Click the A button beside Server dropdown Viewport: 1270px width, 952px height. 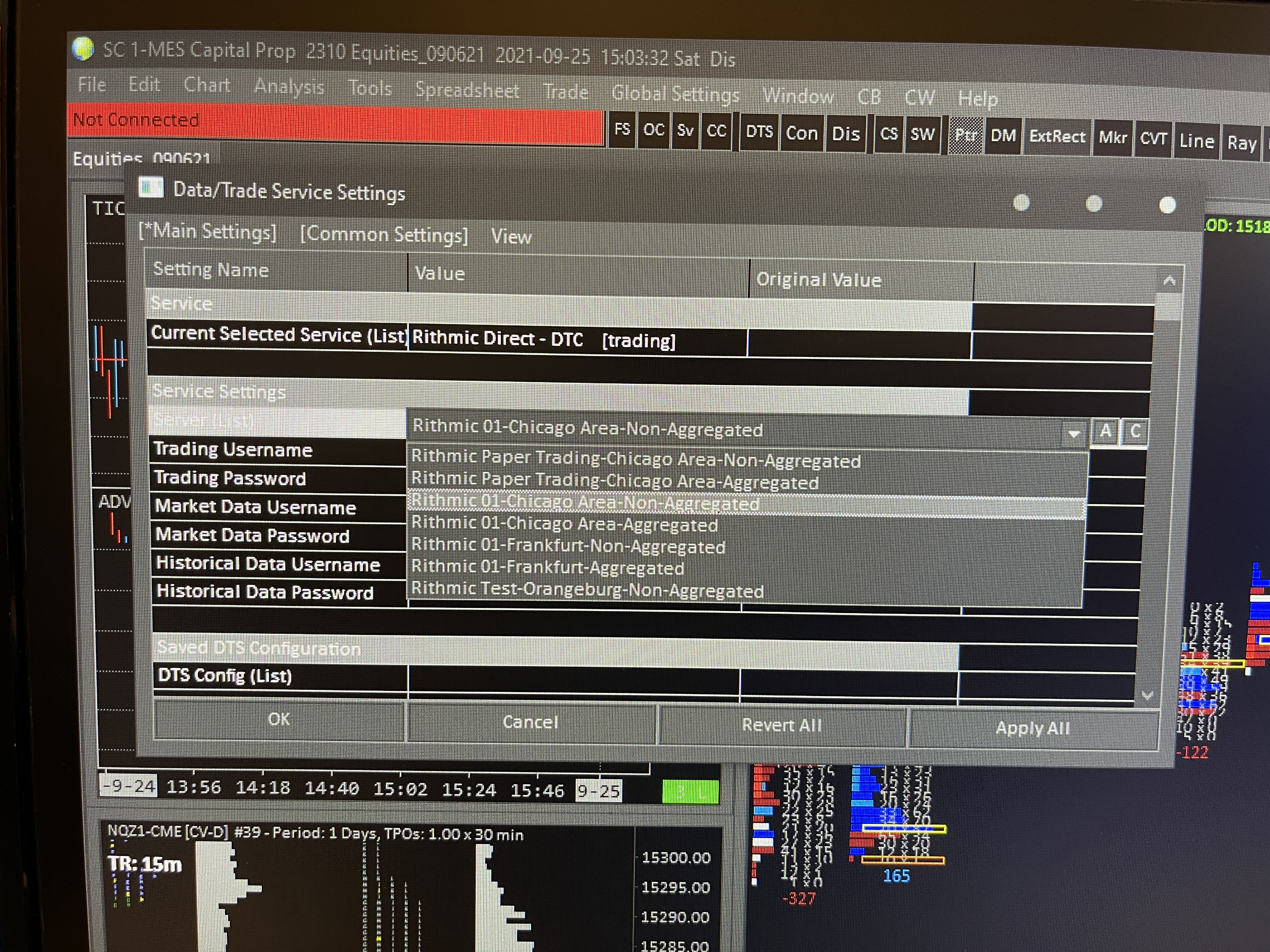point(1105,432)
